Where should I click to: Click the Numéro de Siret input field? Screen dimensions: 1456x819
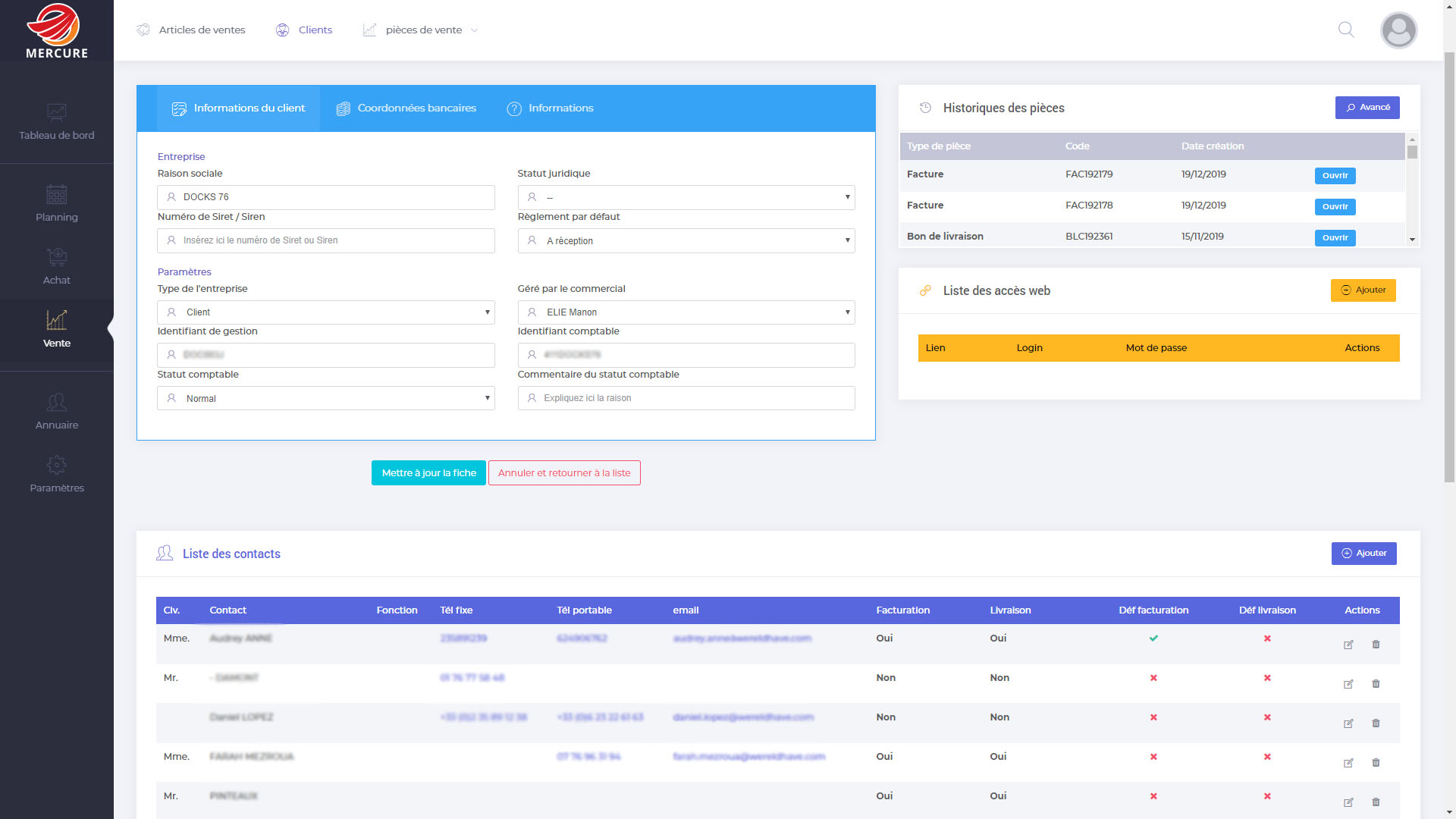(326, 240)
